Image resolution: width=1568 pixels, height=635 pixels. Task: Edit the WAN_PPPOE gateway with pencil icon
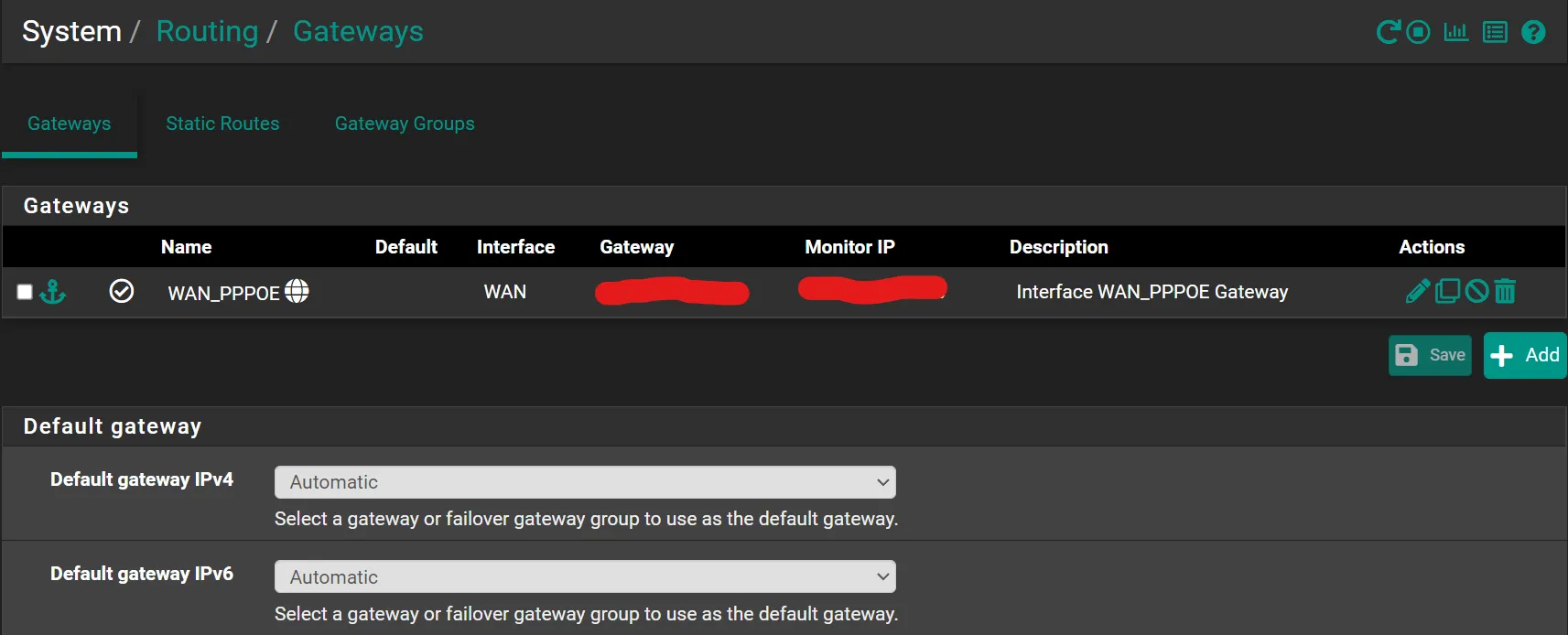(x=1417, y=291)
